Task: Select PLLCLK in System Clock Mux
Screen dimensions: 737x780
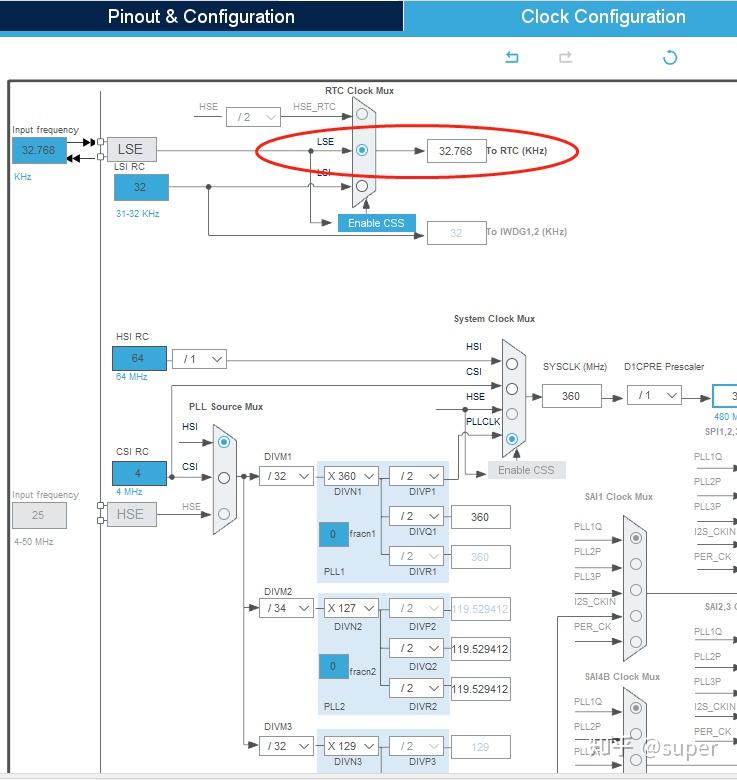Action: [512, 439]
